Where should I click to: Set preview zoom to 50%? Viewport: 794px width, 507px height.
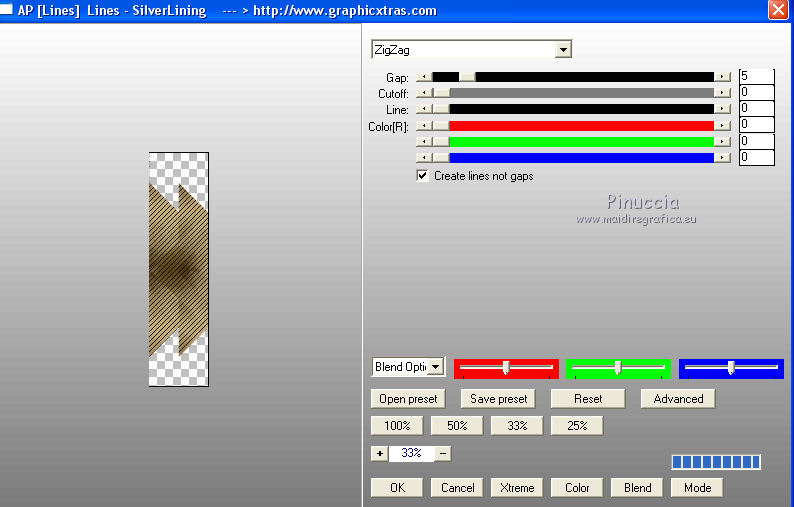(457, 425)
